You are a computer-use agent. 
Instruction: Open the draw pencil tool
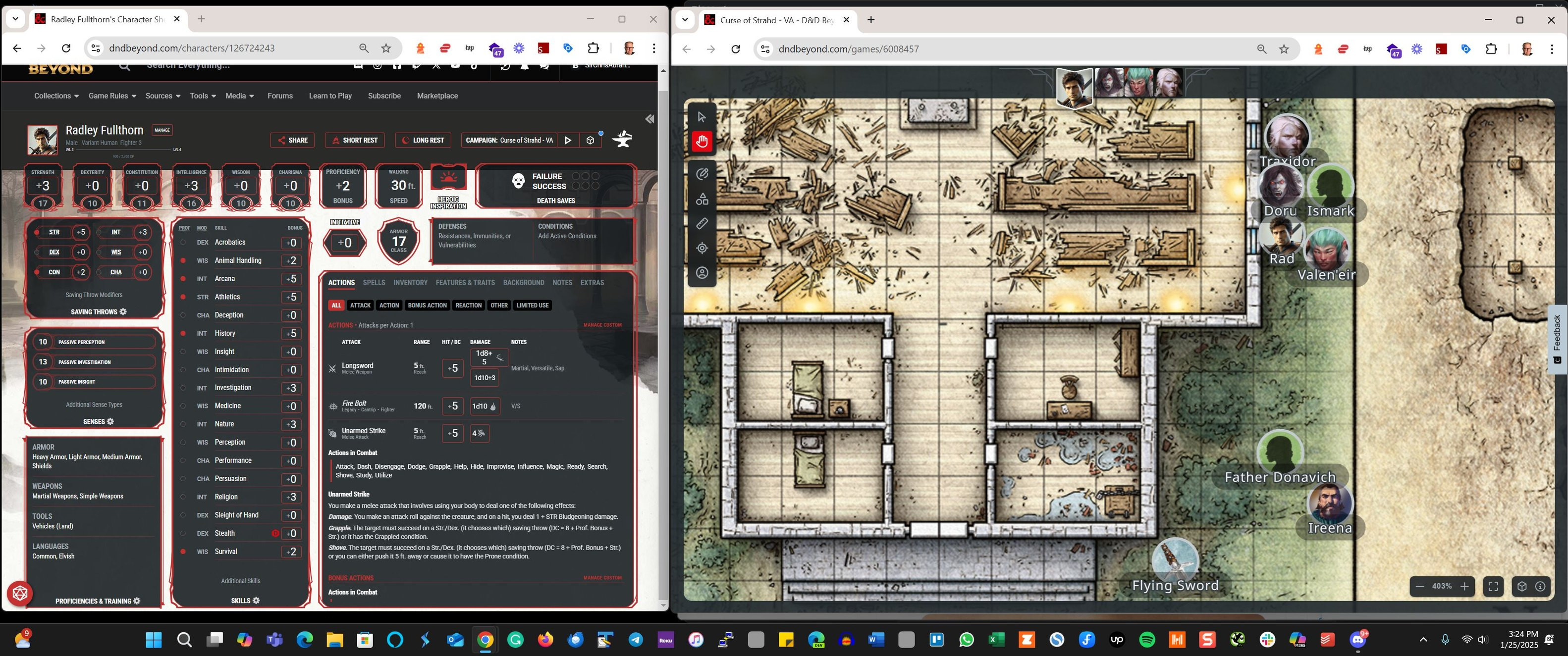pyautogui.click(x=702, y=174)
